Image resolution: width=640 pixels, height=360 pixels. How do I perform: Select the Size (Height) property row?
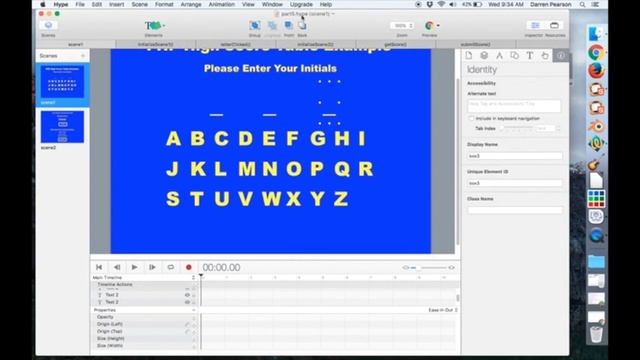pyautogui.click(x=144, y=339)
